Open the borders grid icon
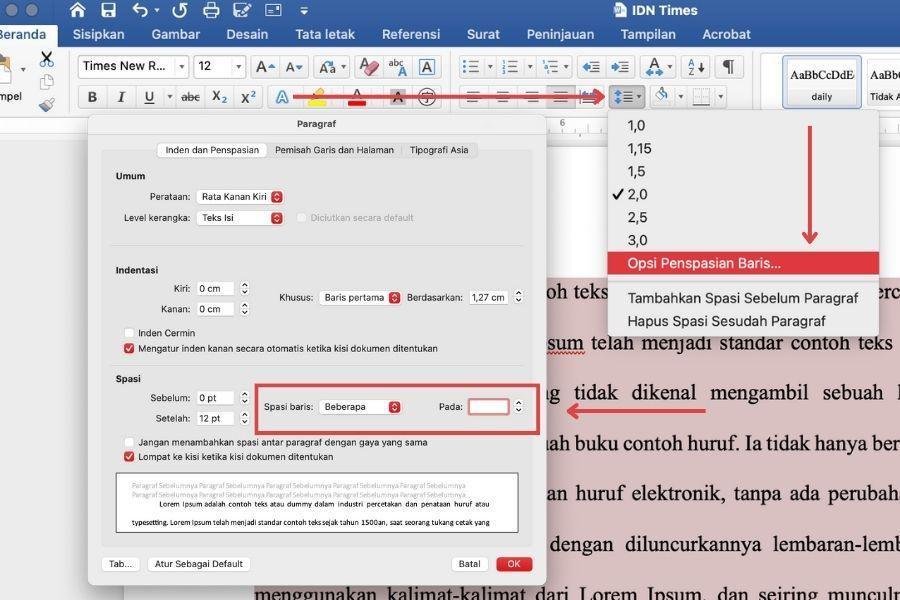 tap(701, 97)
